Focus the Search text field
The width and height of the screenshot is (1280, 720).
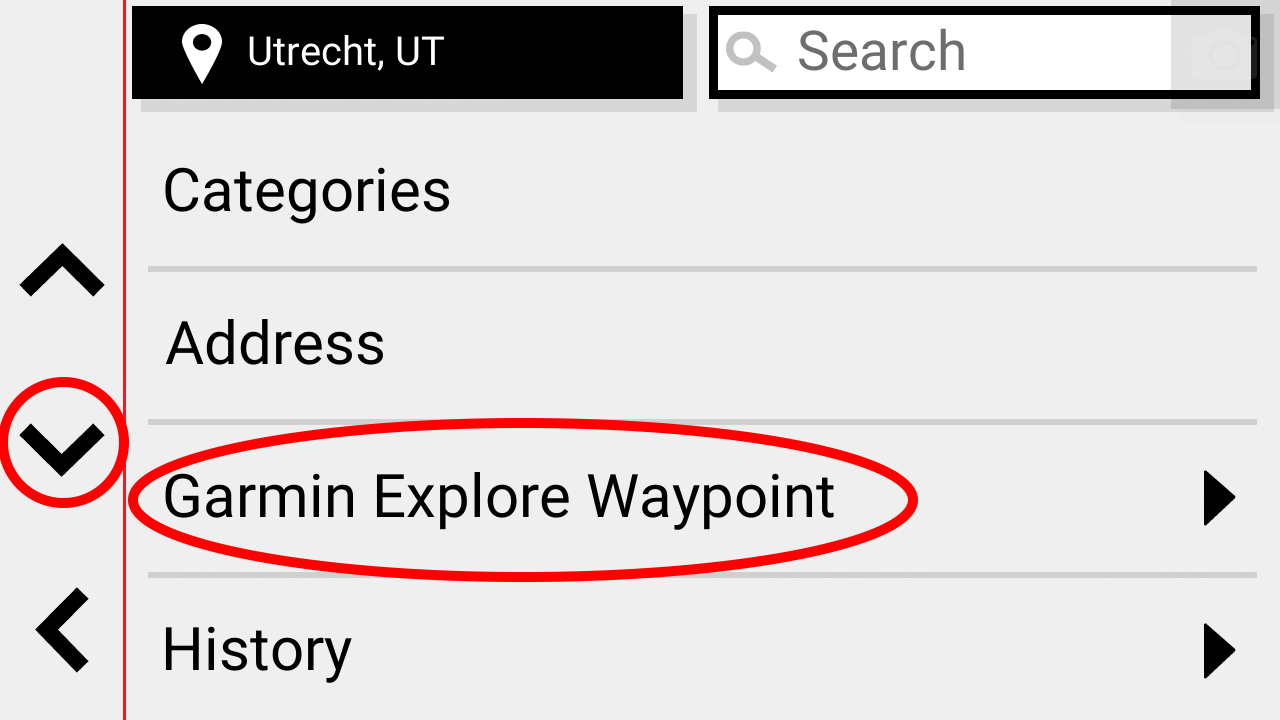click(984, 53)
